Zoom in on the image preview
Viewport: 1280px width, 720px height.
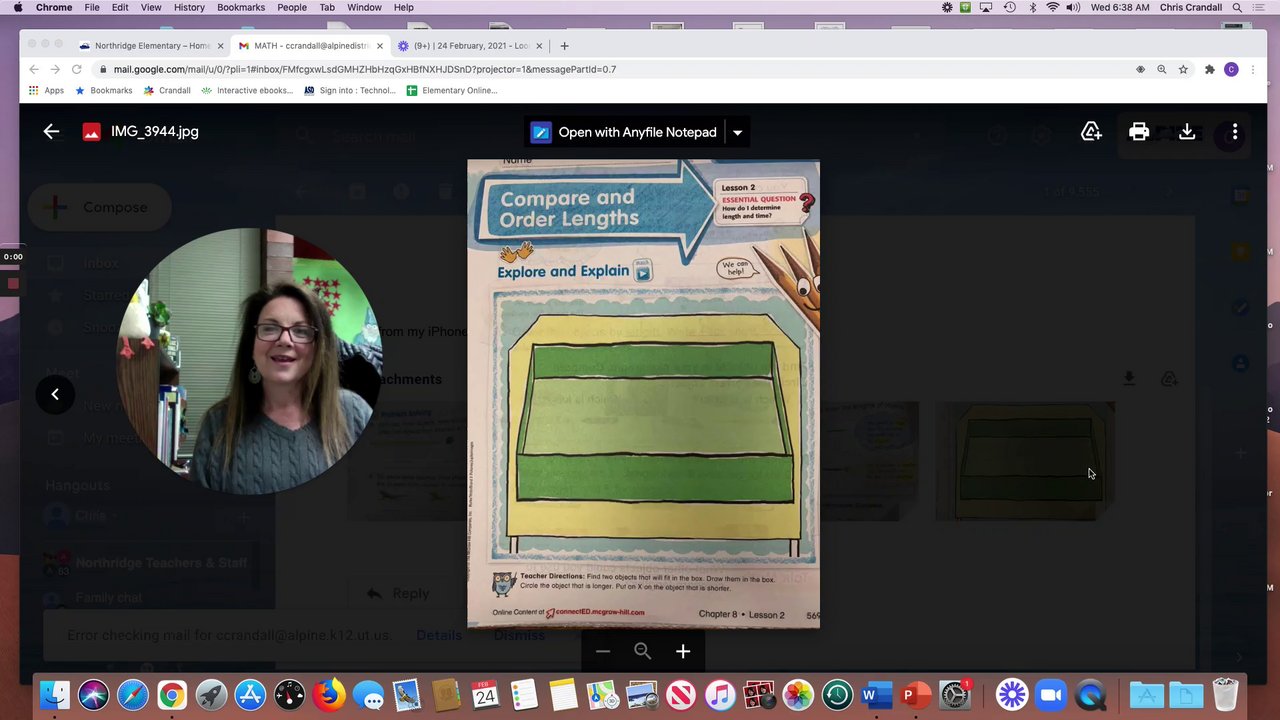click(x=683, y=651)
